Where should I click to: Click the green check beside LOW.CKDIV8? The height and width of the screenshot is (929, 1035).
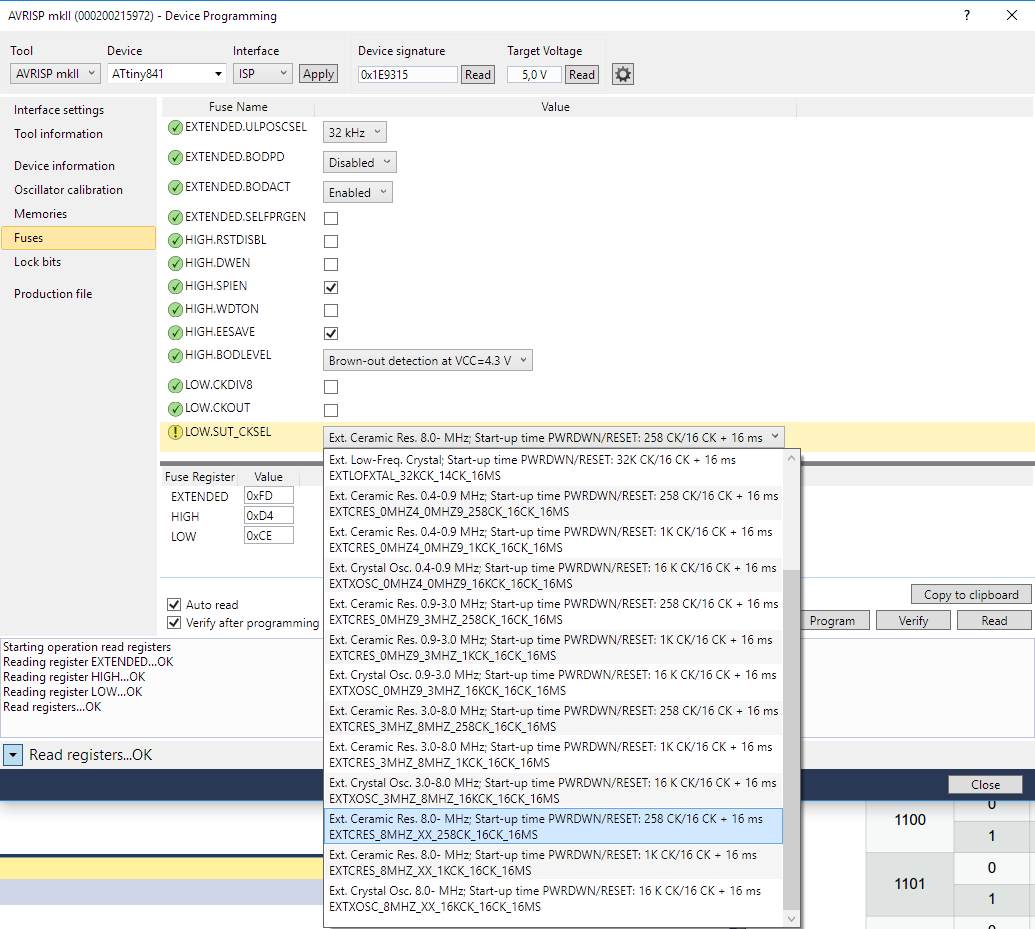175,386
